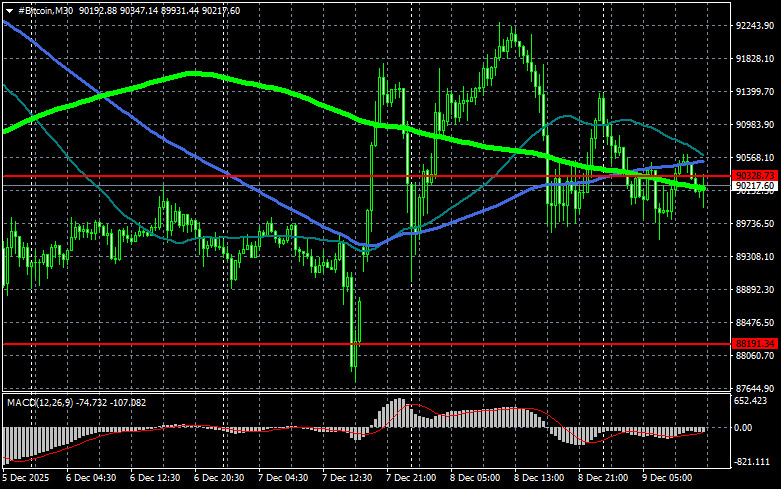This screenshot has width=781, height=489.
Task: Click the -821.111 MACD scale value
Action: (752, 462)
